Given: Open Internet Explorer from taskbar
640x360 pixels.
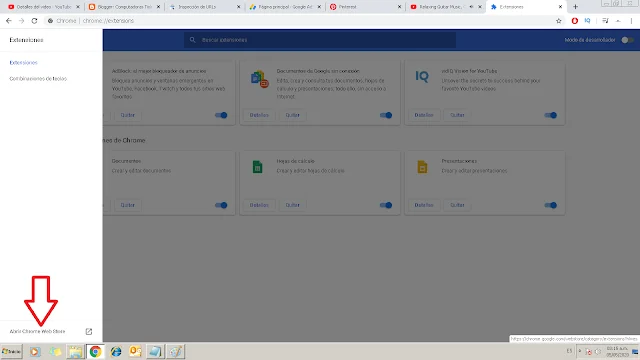Looking at the screenshot, I should coord(116,351).
